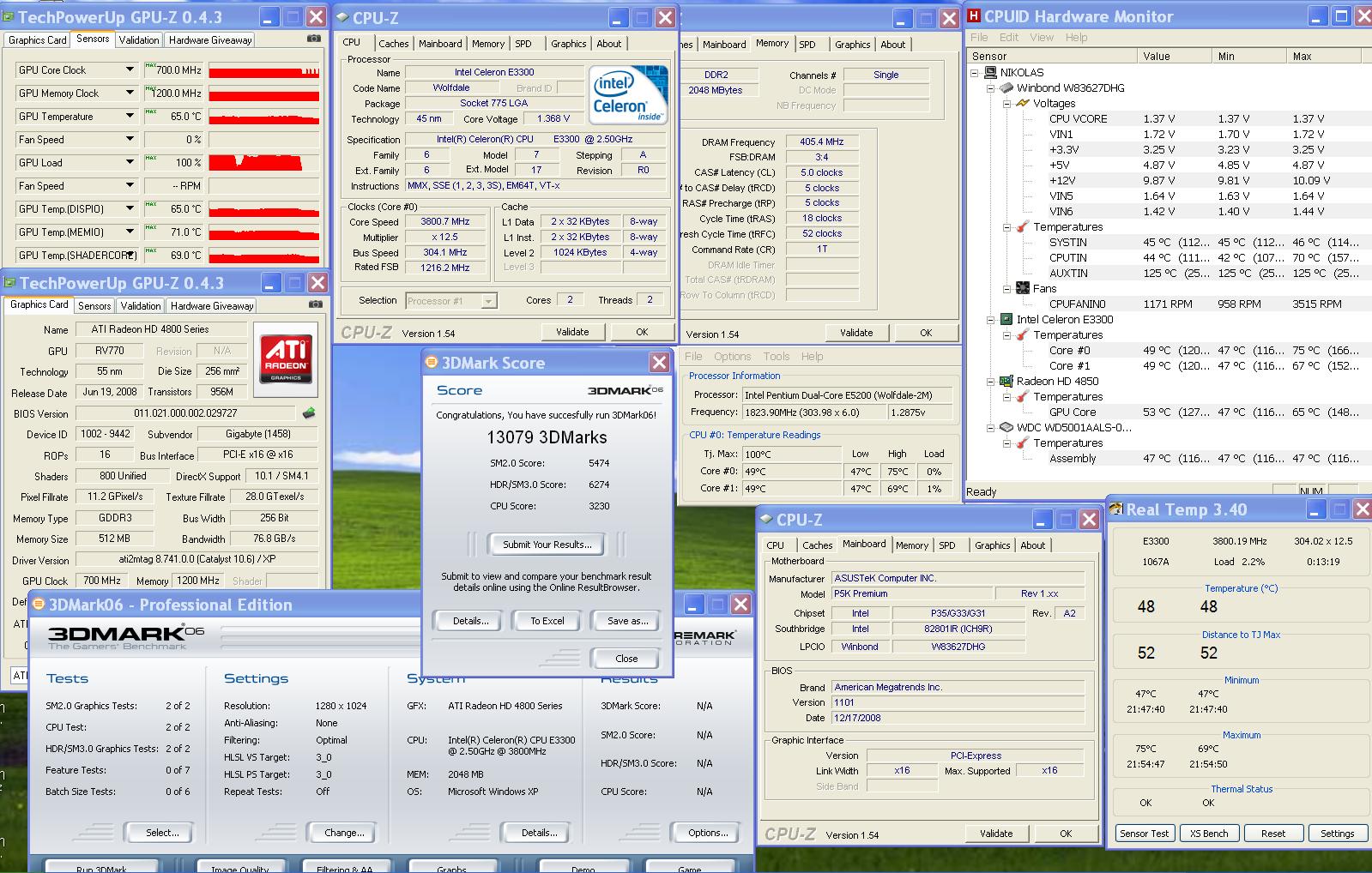Click Submit Your Results button
1372x873 pixels.
point(547,545)
